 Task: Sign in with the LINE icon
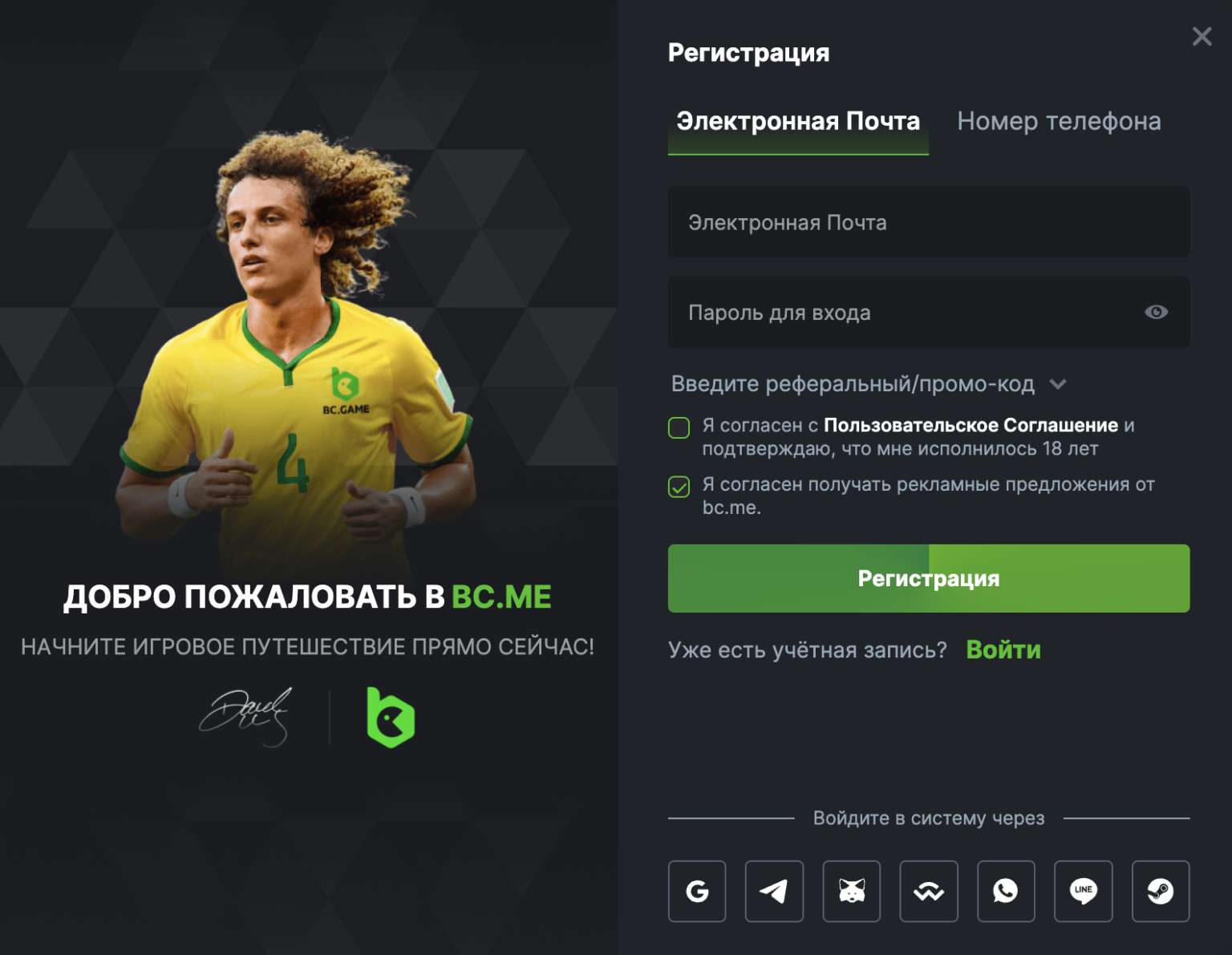click(1084, 891)
